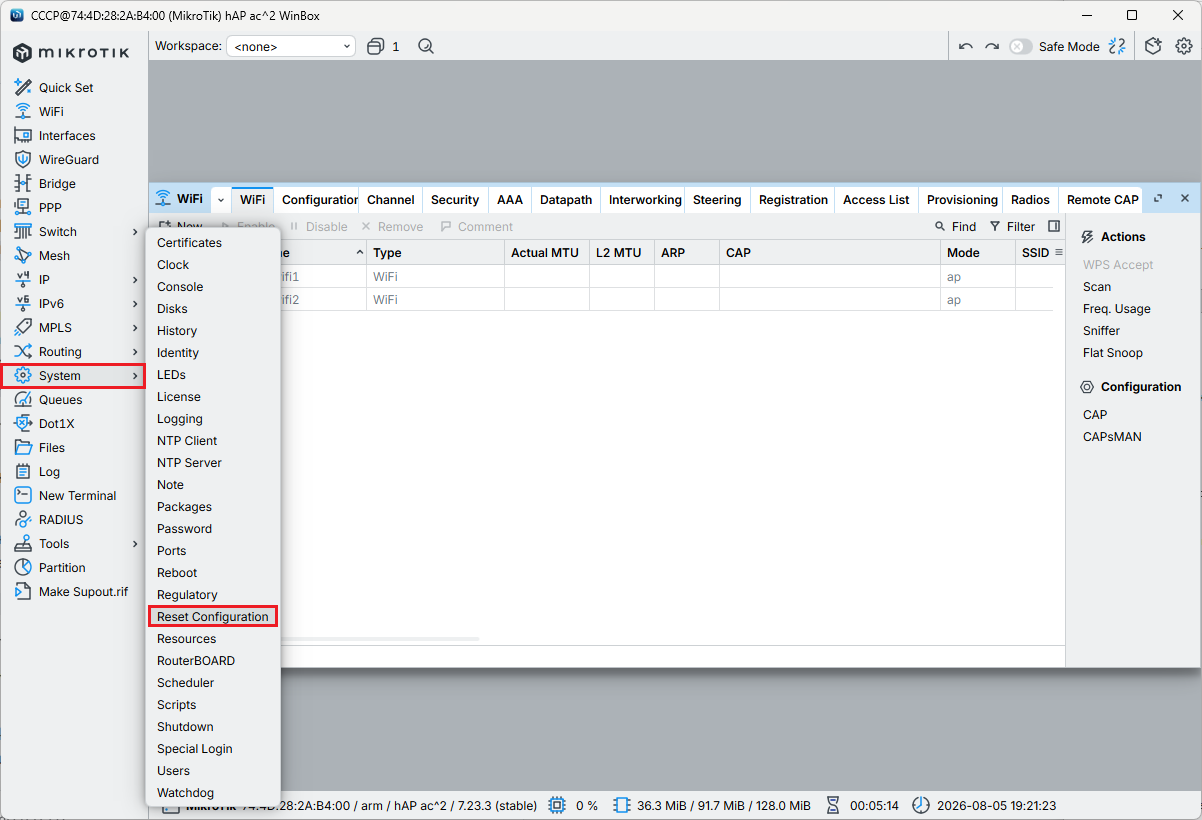Switch to the Access List tab
Viewport: 1202px width, 820px height.
click(876, 200)
